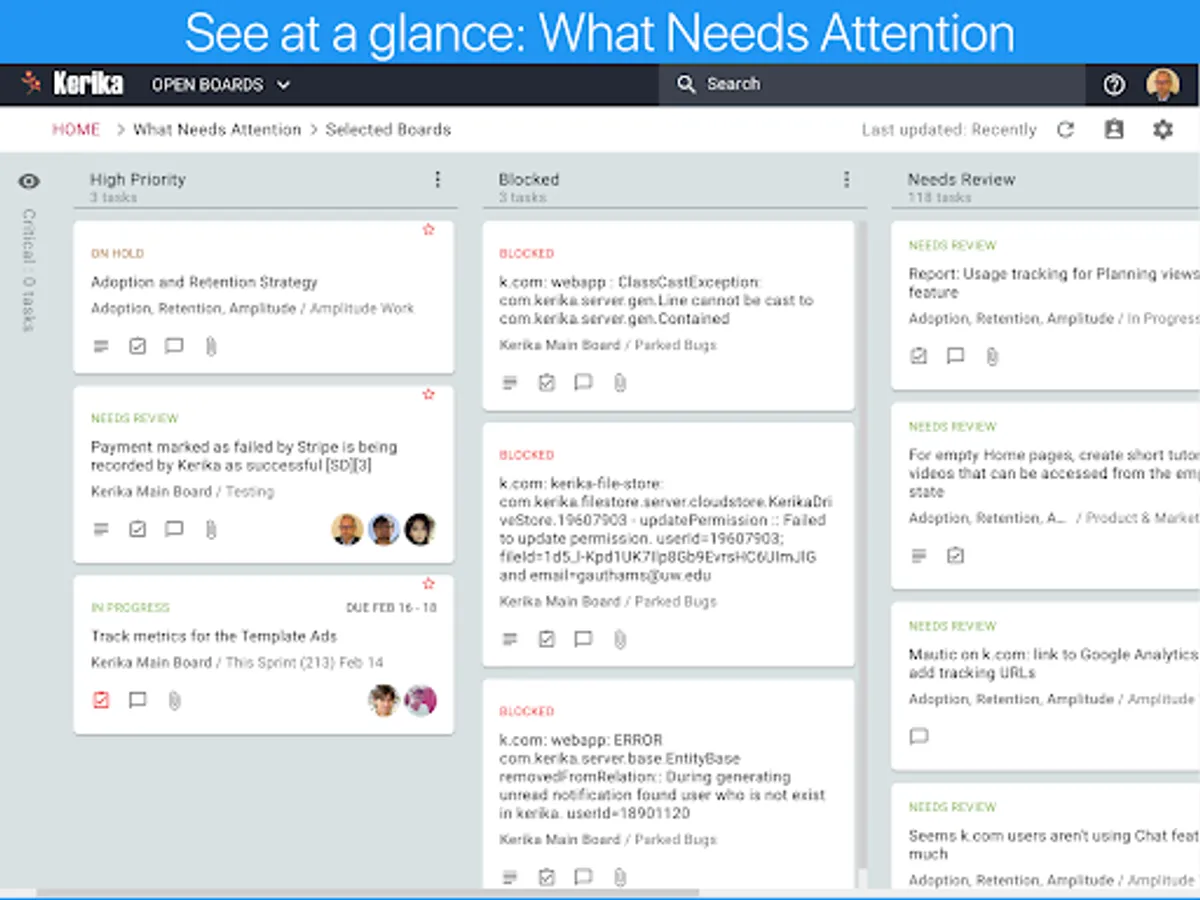Click the first assignee avatar on the Payment card
Image resolution: width=1200 pixels, height=900 pixels.
347,529
